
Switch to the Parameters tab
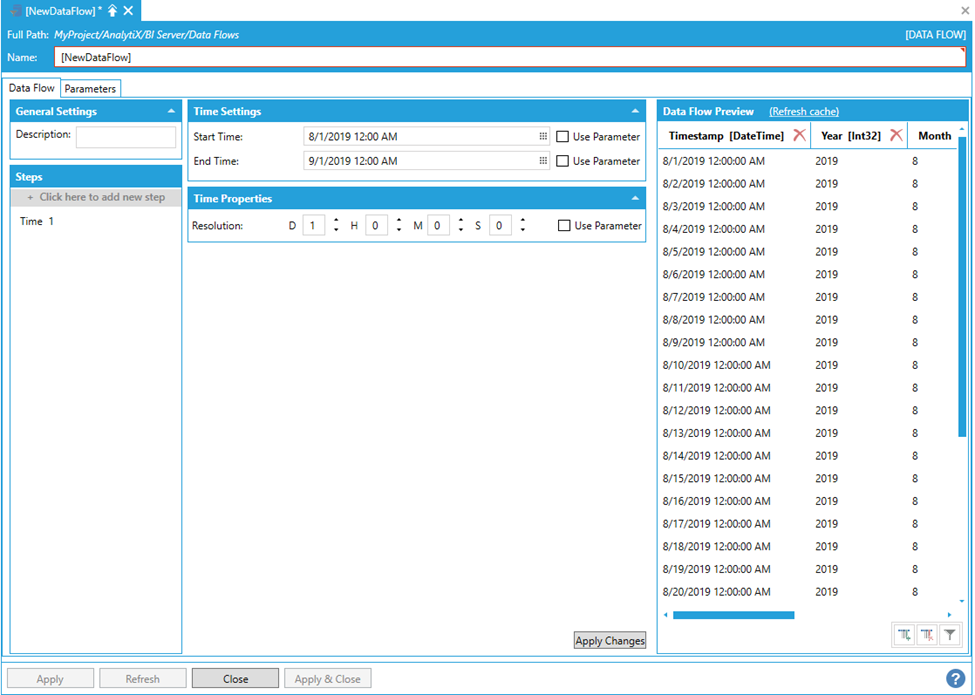(x=90, y=89)
